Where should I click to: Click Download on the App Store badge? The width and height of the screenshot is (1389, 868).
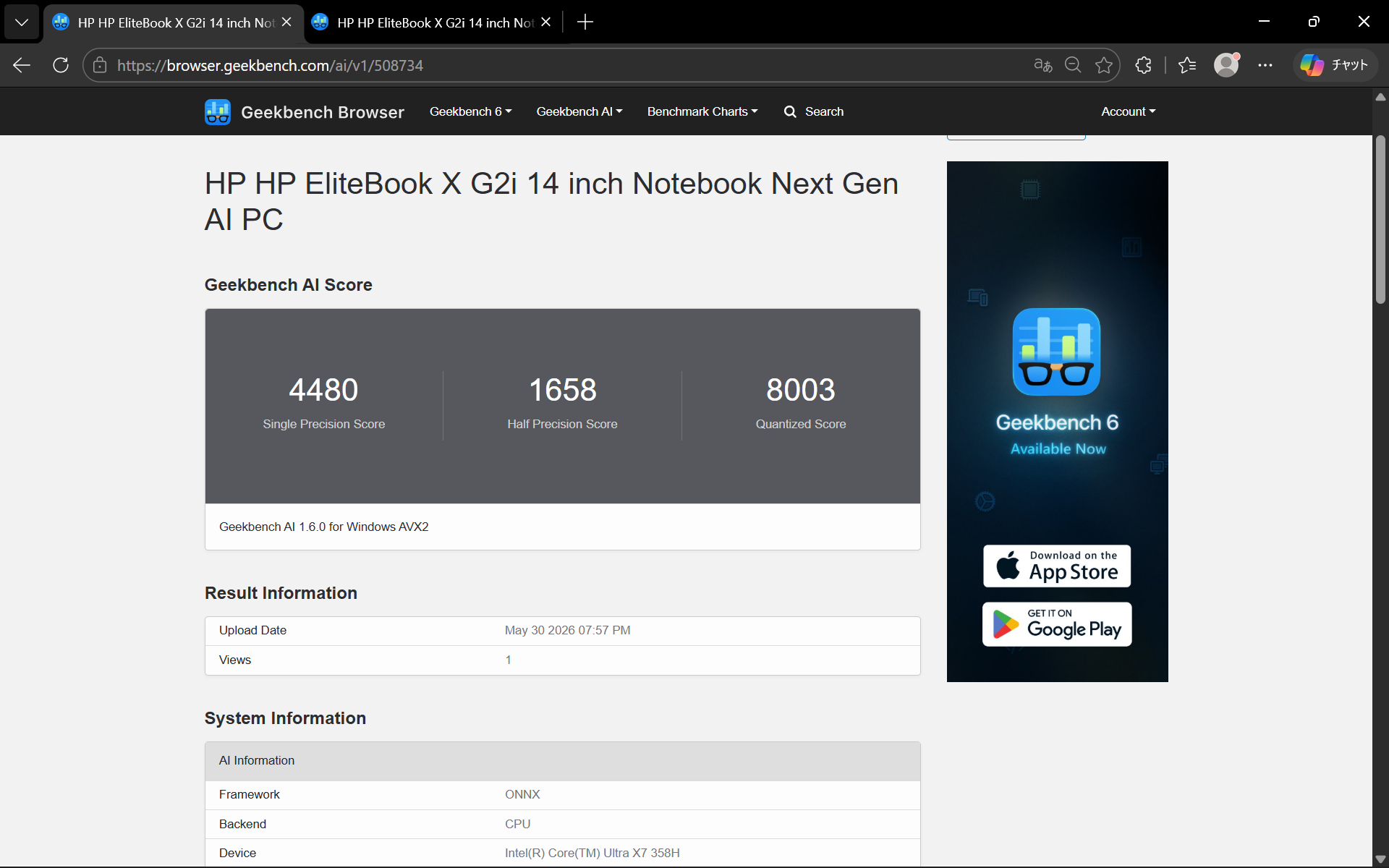[x=1057, y=566]
